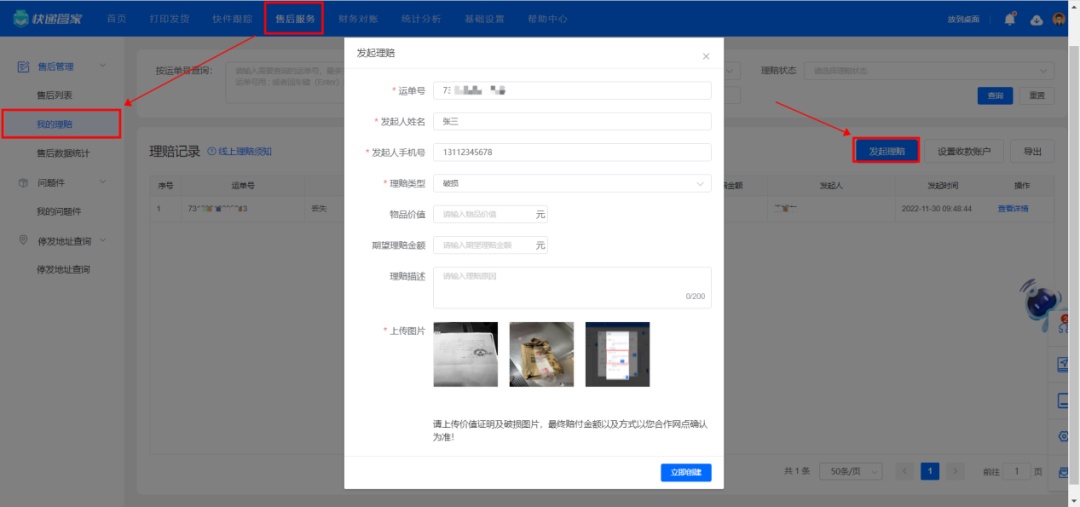Open the 50条/页 page size dropdown
This screenshot has height=507, width=1080.
[x=850, y=471]
